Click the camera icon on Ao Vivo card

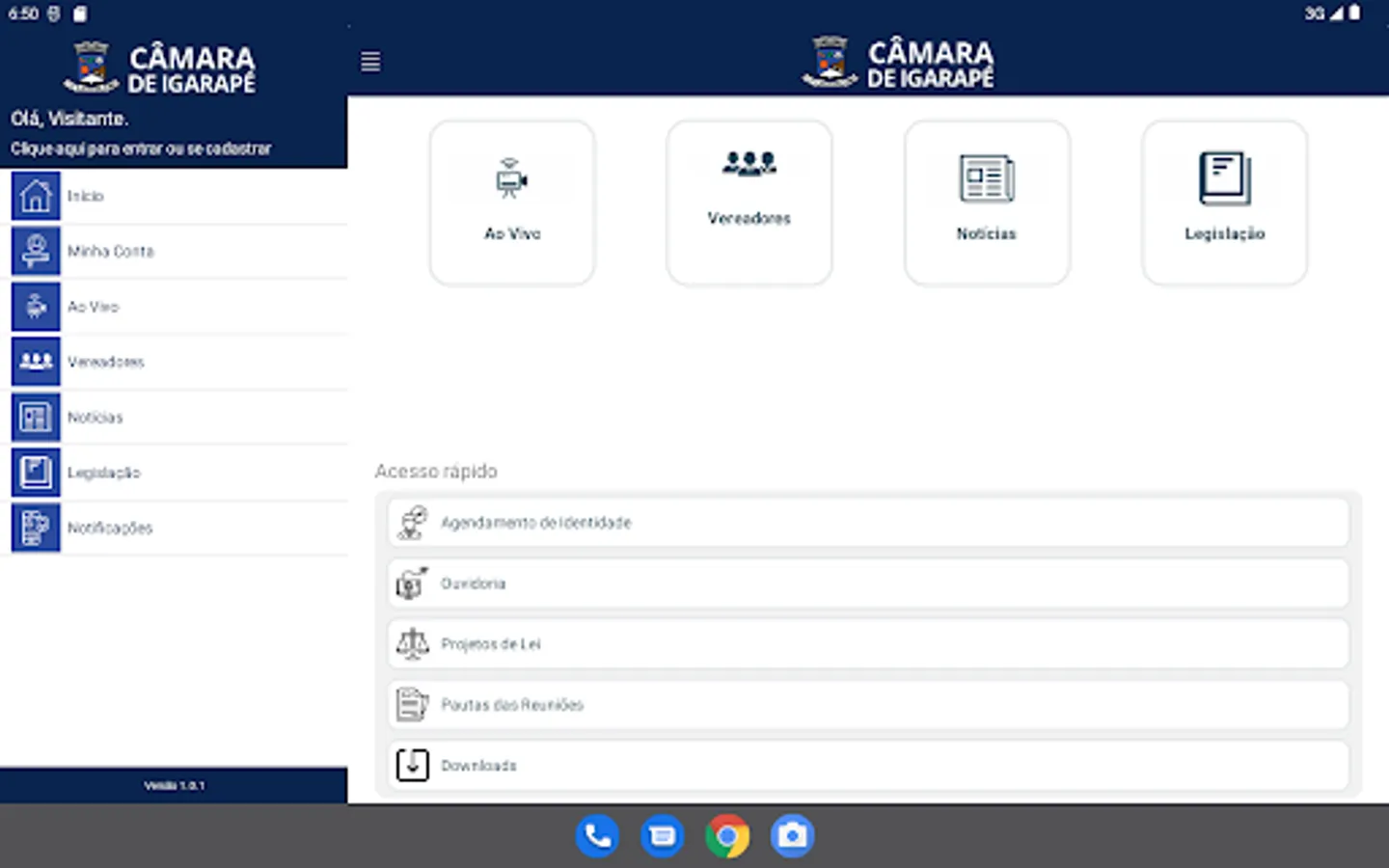tap(511, 179)
